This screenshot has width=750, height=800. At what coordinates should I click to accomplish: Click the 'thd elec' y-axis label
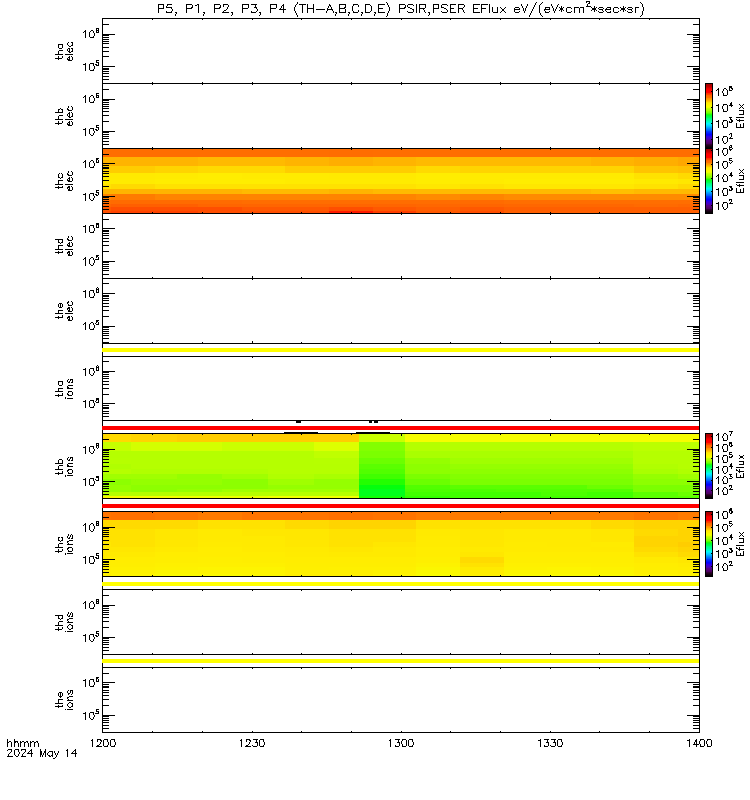pyautogui.click(x=65, y=245)
